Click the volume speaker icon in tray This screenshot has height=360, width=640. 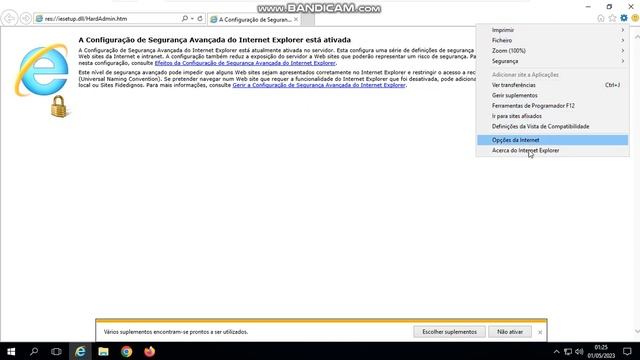click(x=579, y=352)
